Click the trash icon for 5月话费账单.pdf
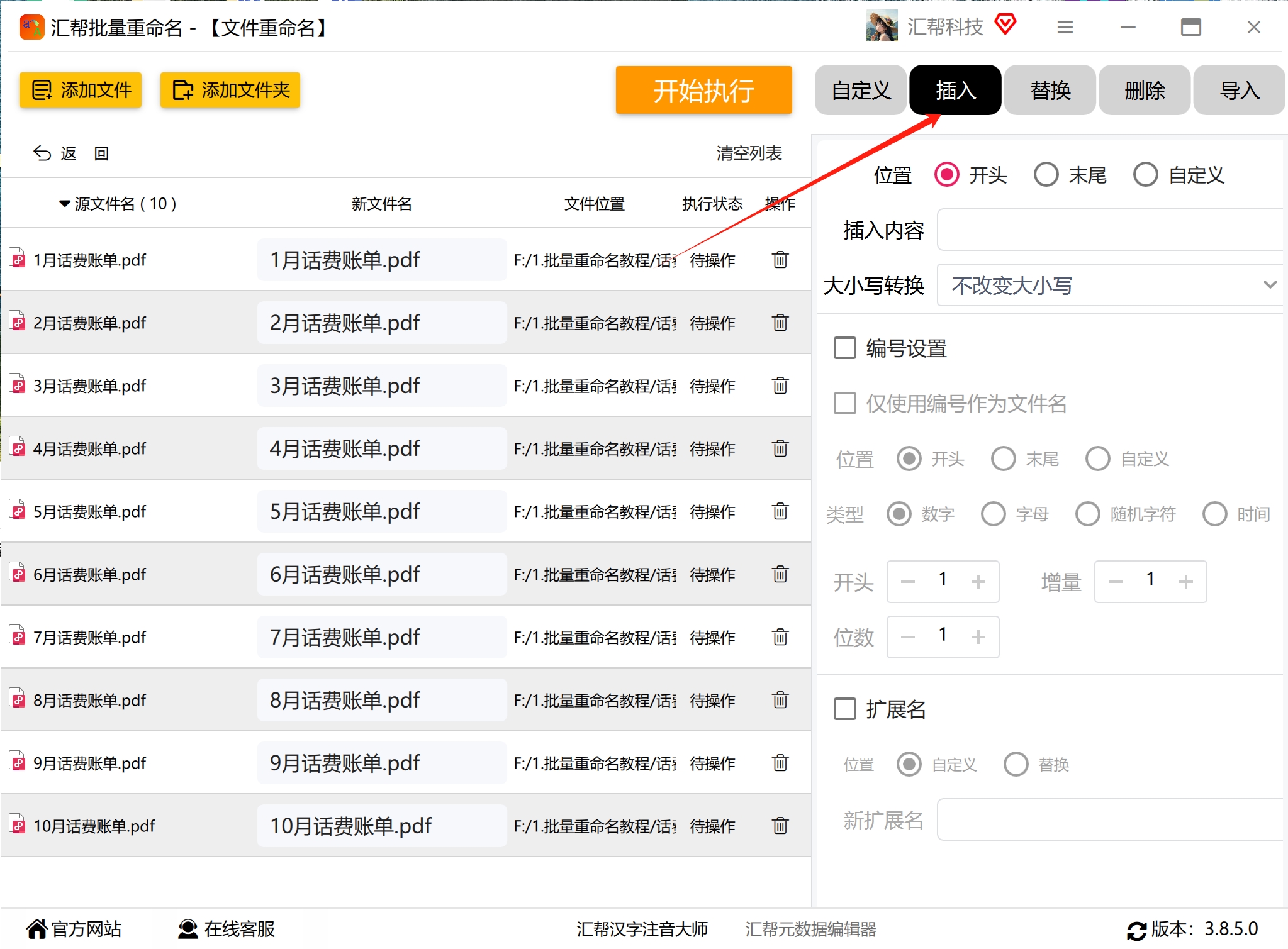 [780, 511]
